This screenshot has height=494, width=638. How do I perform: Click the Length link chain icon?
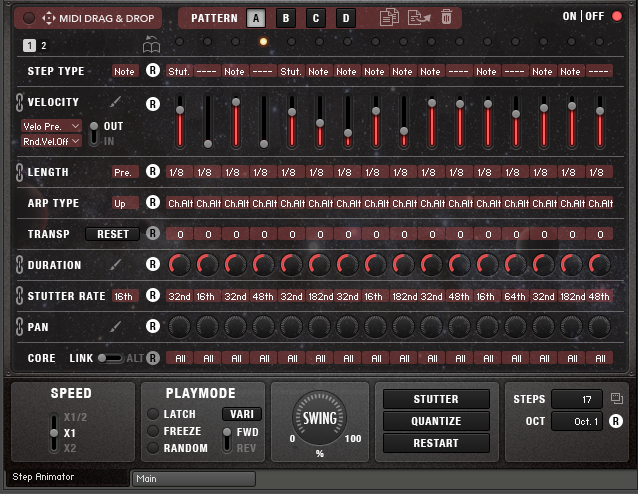pos(19,172)
